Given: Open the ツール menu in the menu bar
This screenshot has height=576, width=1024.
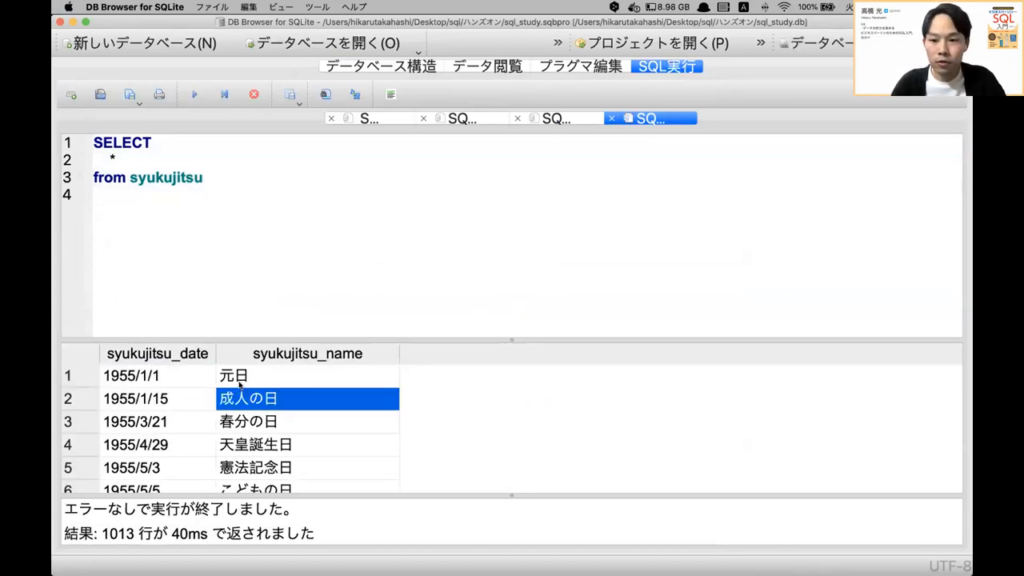Looking at the screenshot, I should pyautogui.click(x=317, y=7).
